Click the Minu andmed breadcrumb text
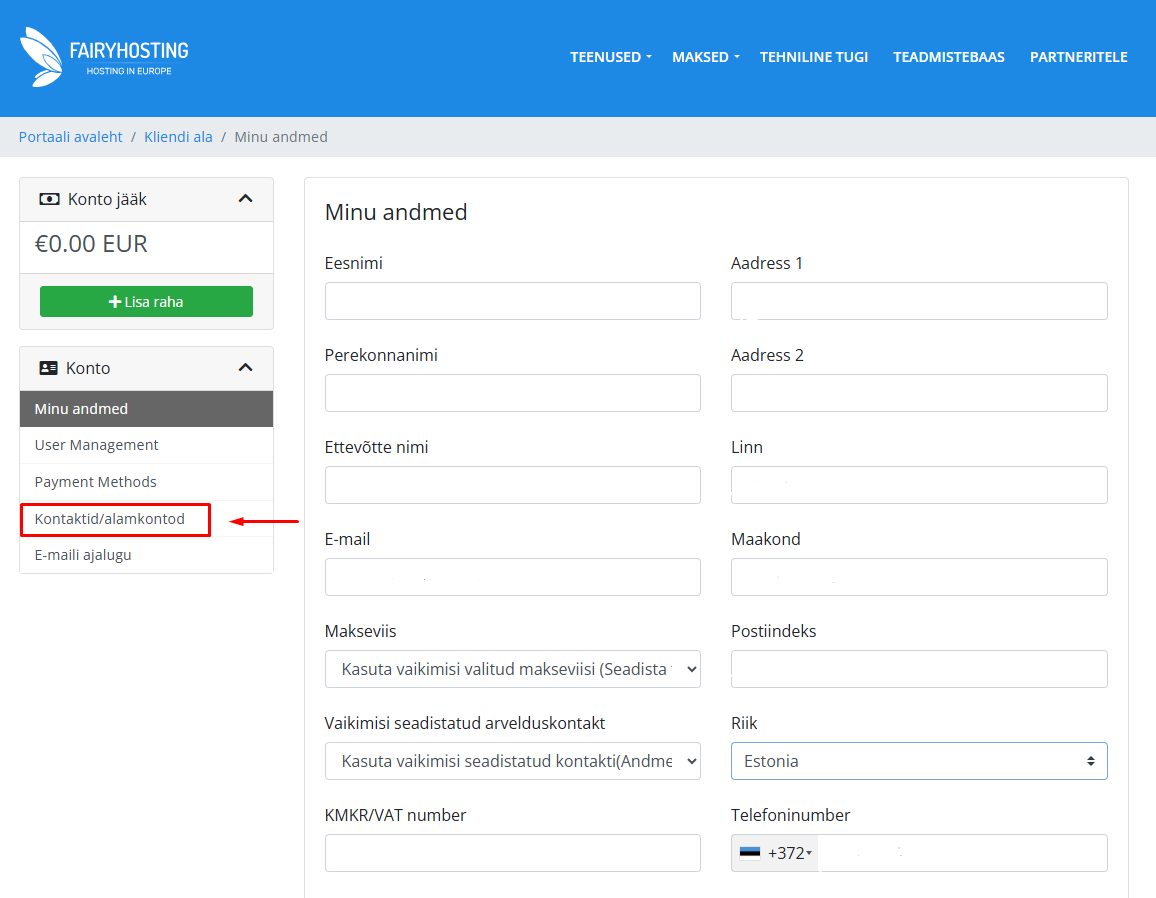1156x898 pixels. point(281,137)
